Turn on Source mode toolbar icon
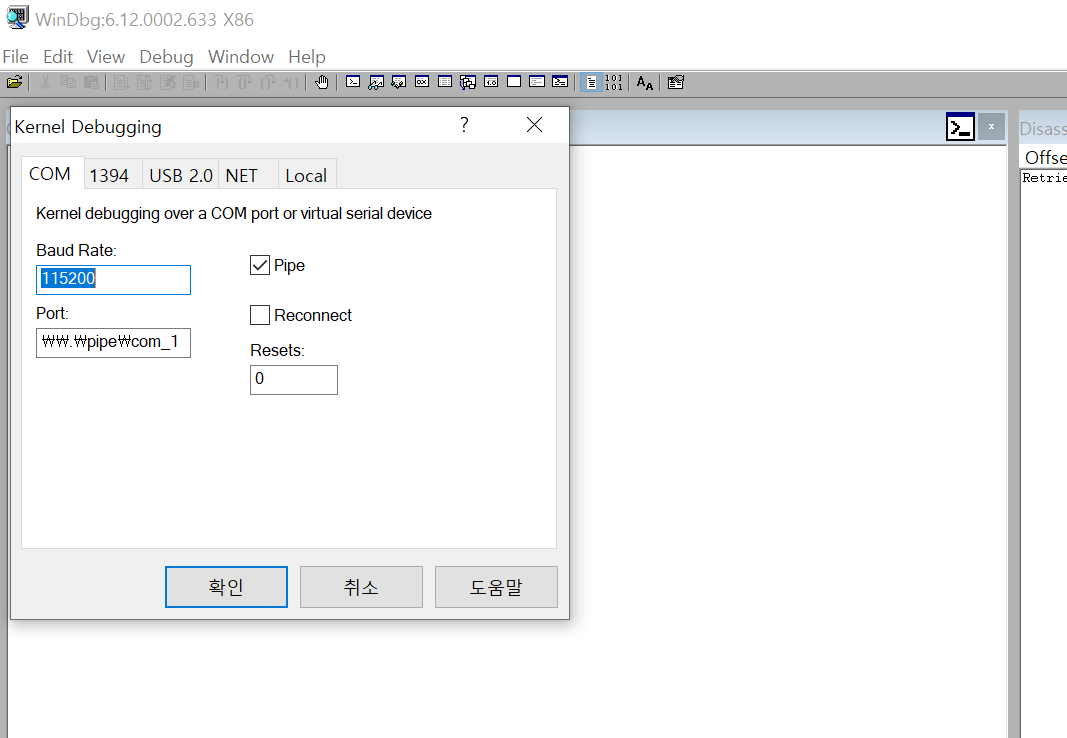 (x=591, y=82)
